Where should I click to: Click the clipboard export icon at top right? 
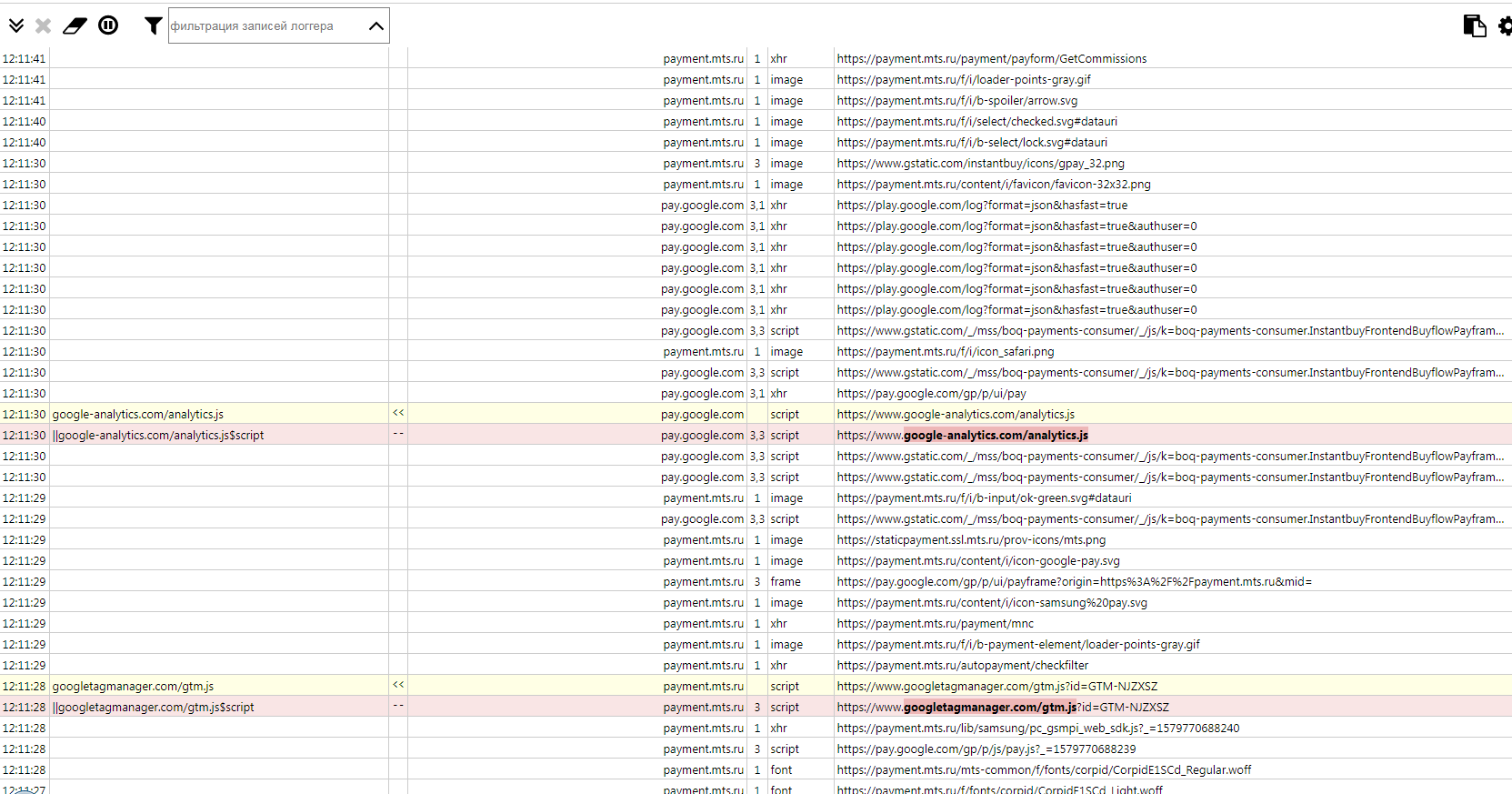(1475, 25)
